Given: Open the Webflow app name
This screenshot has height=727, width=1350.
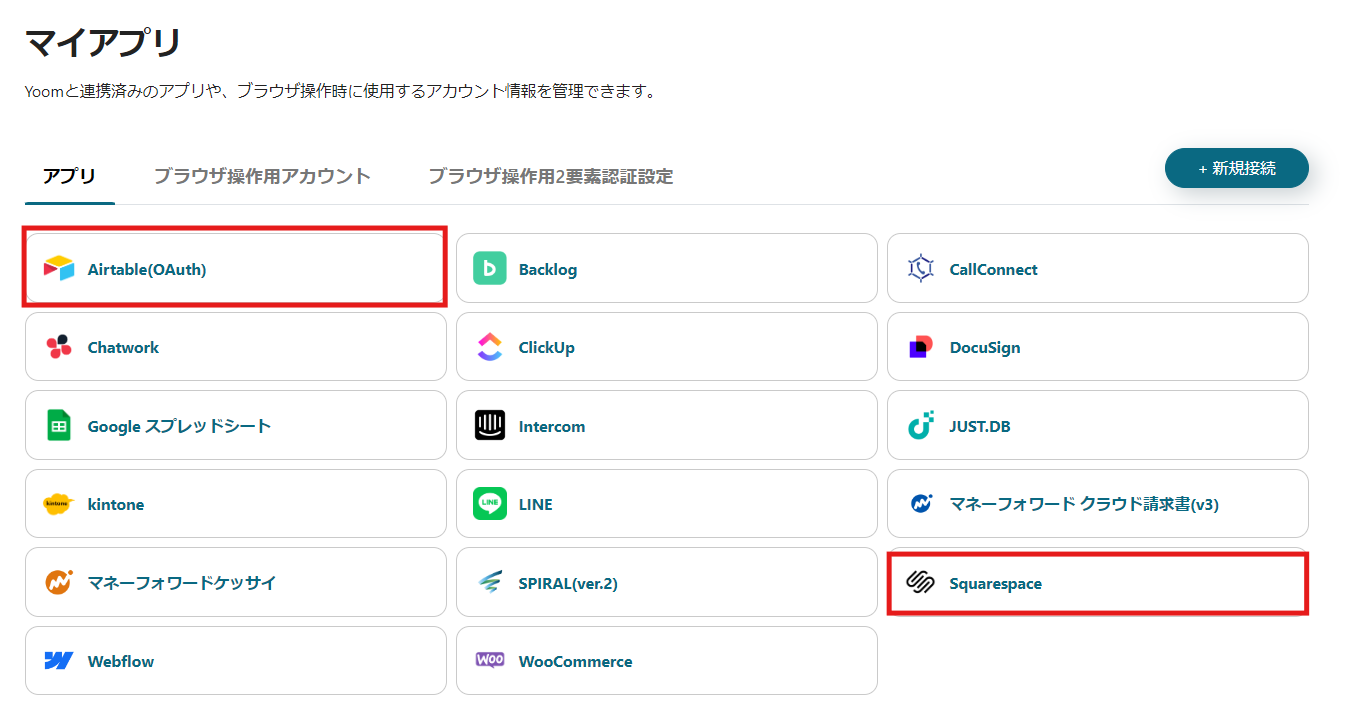Looking at the screenshot, I should (x=121, y=662).
